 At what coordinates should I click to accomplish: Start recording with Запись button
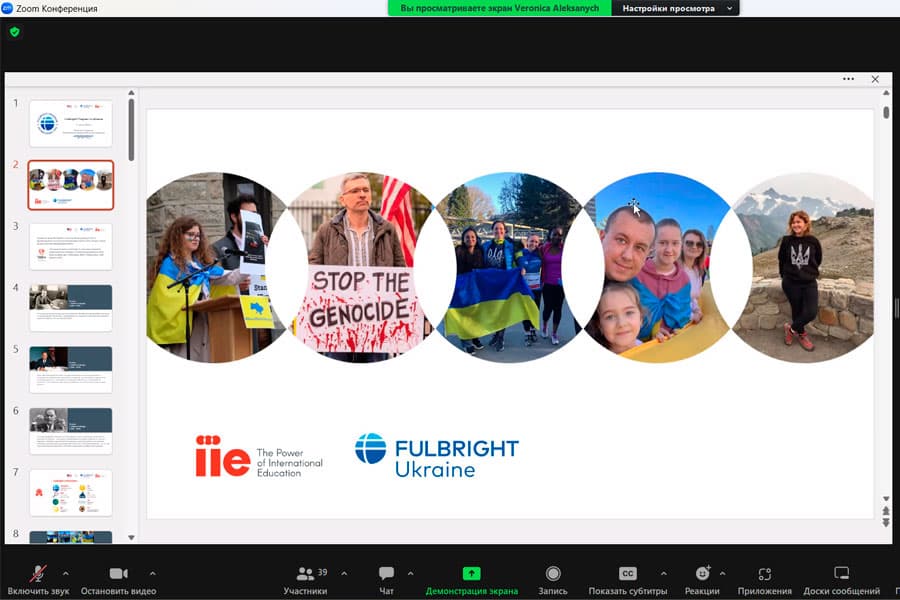click(553, 580)
